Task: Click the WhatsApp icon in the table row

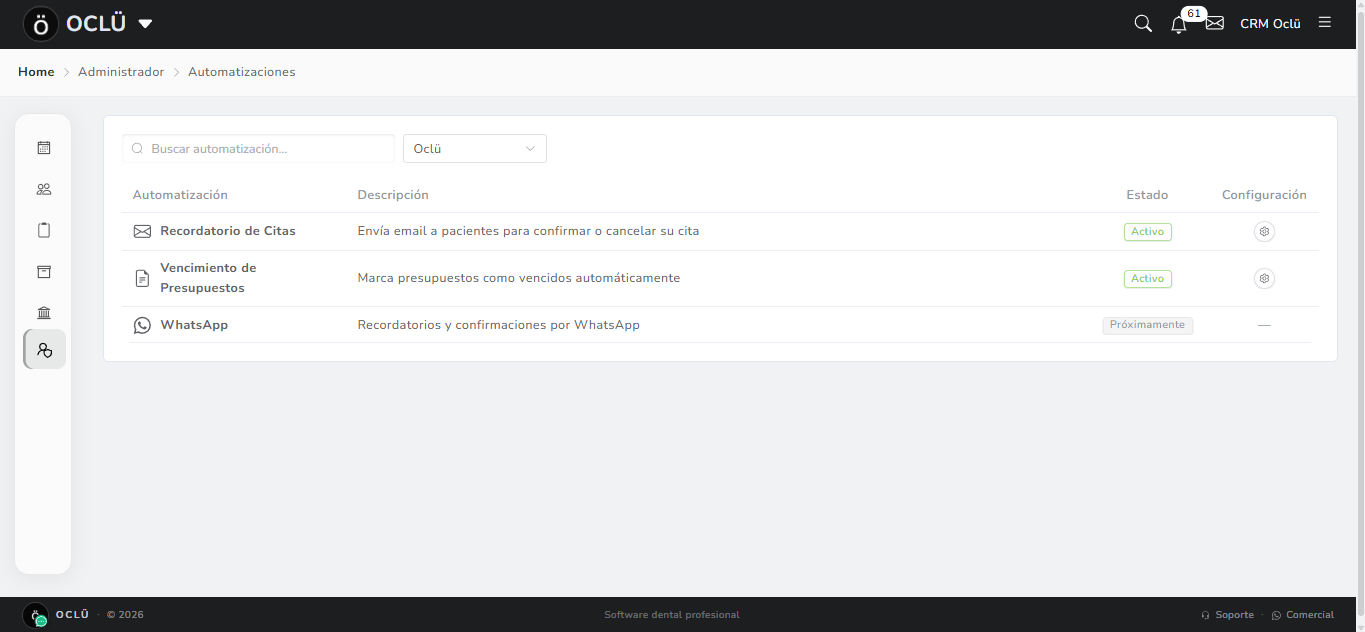Action: (142, 325)
